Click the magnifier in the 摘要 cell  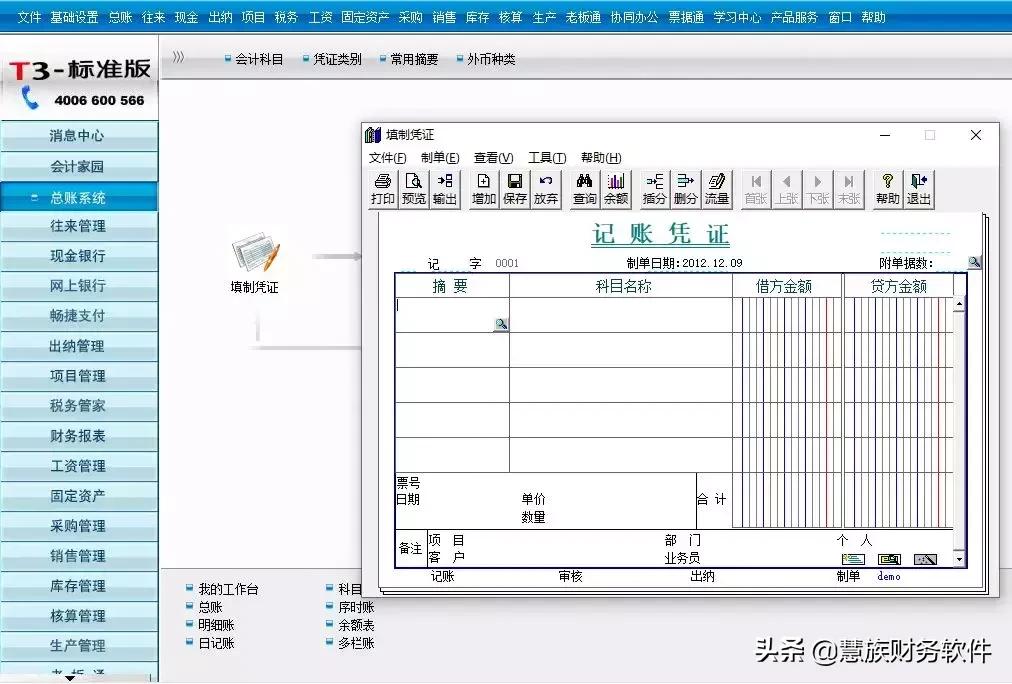500,324
